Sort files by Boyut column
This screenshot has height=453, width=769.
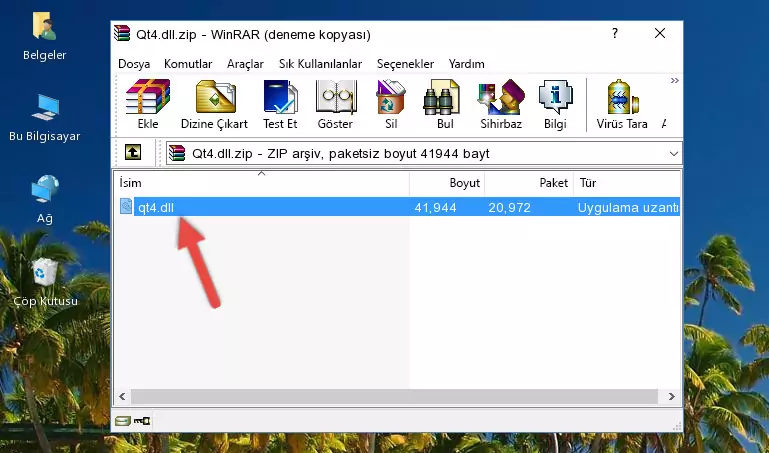tap(447, 183)
